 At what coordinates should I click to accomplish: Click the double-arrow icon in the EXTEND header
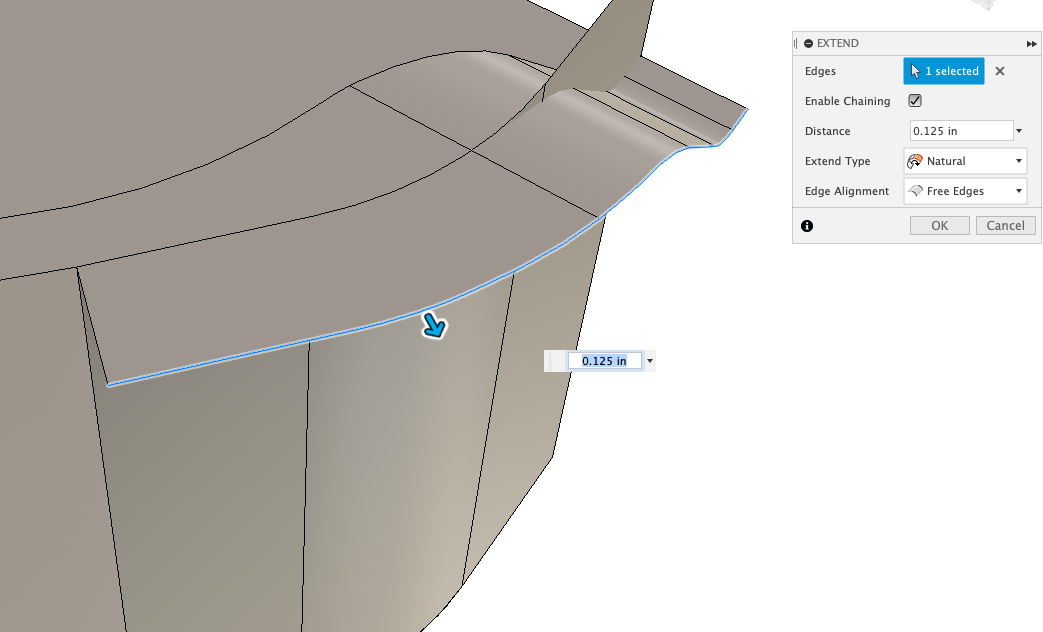pyautogui.click(x=1031, y=43)
